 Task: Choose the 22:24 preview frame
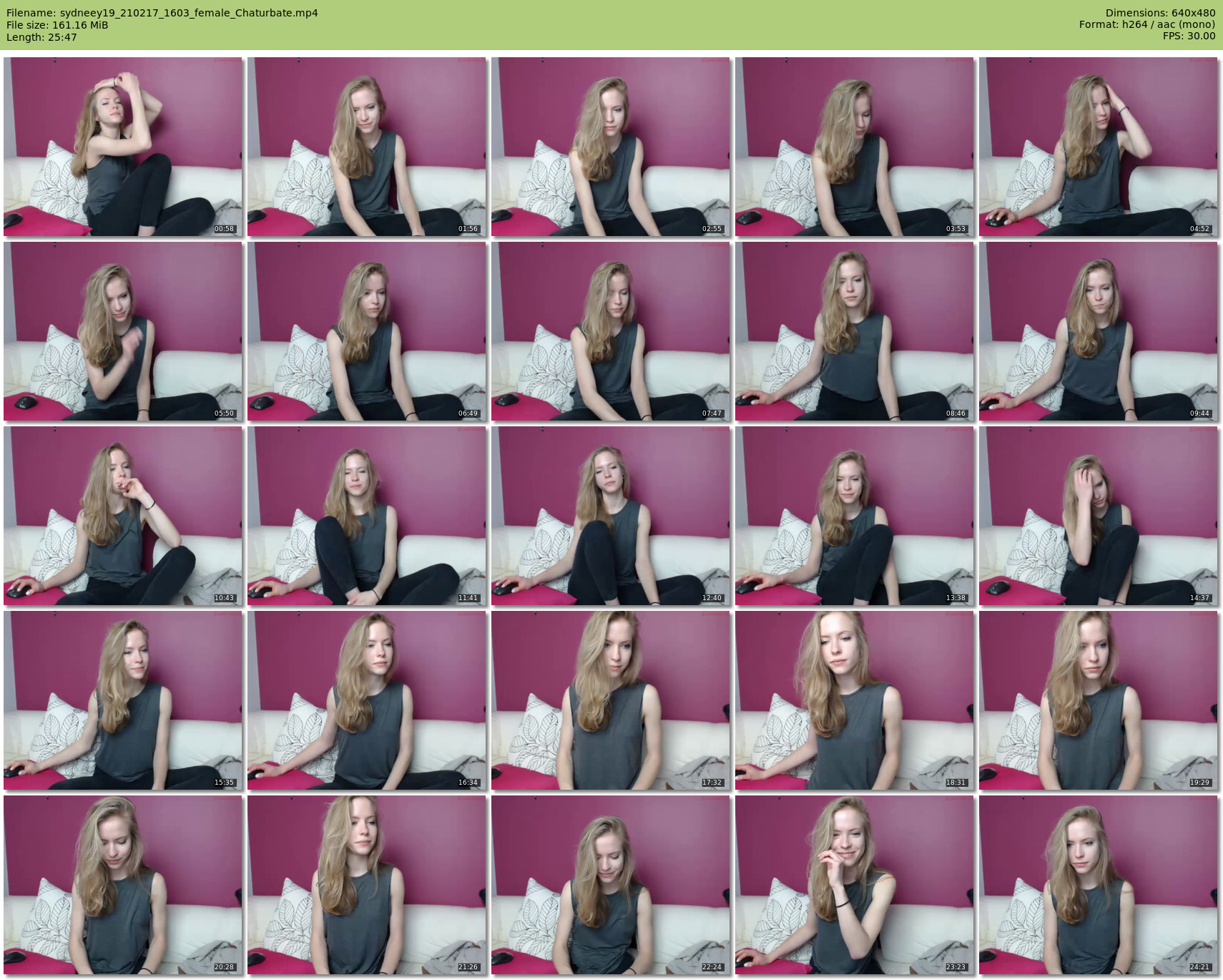(x=611, y=885)
